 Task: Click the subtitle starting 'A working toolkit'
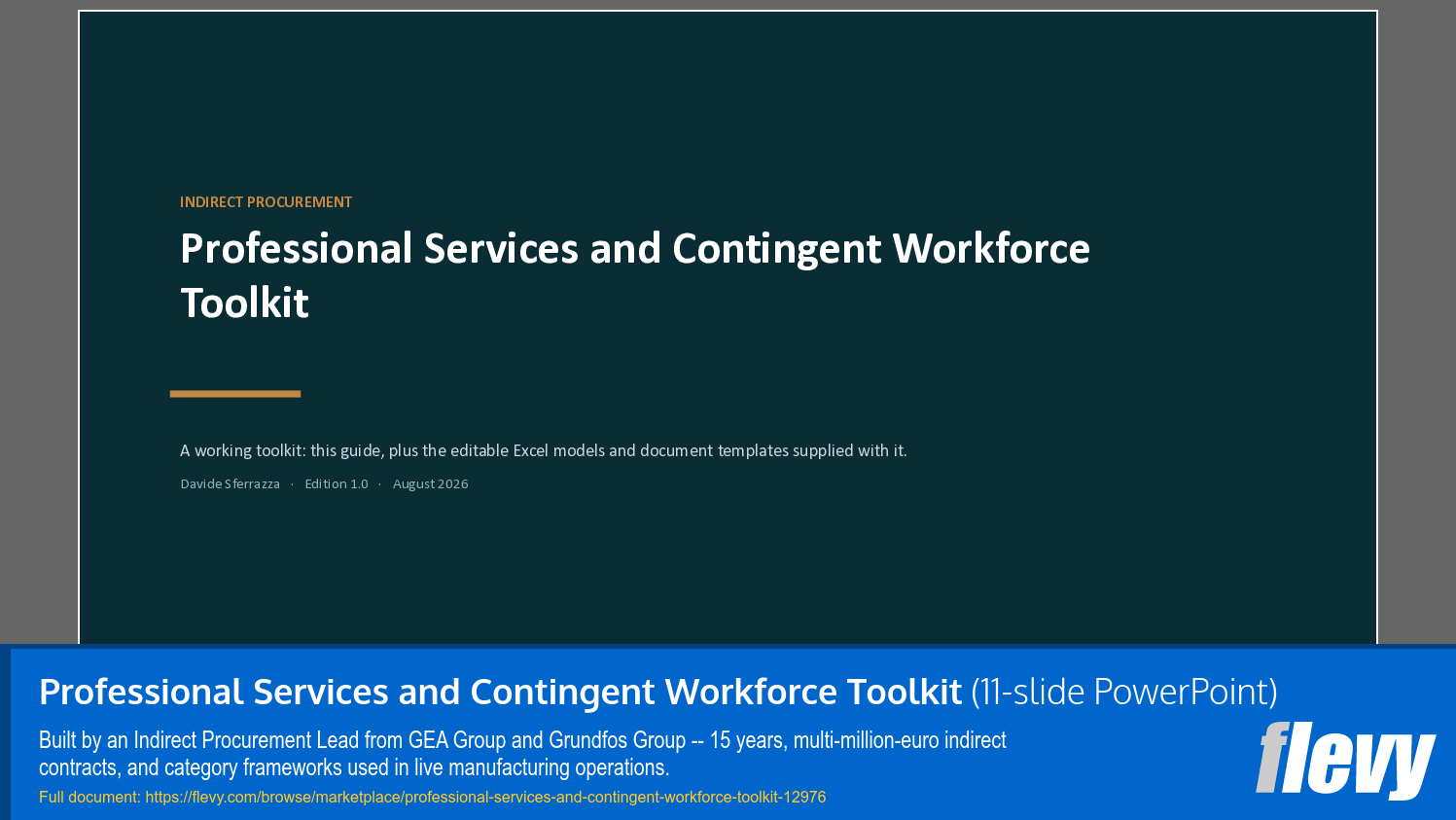tap(543, 450)
